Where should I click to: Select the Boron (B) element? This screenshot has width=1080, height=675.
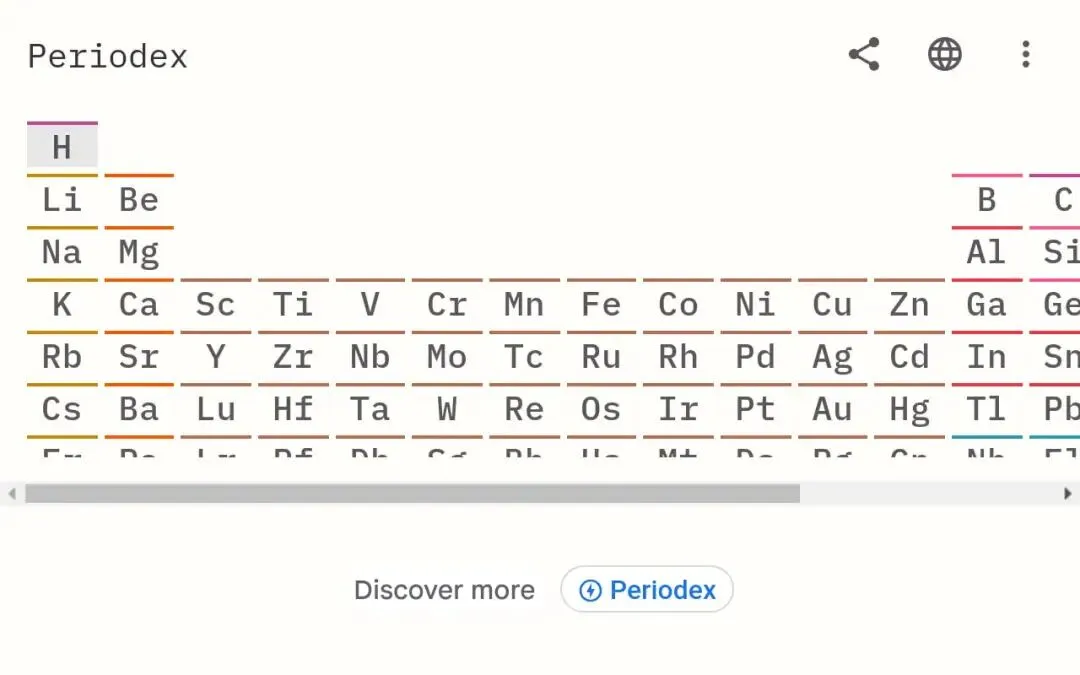pyautogui.click(x=987, y=200)
